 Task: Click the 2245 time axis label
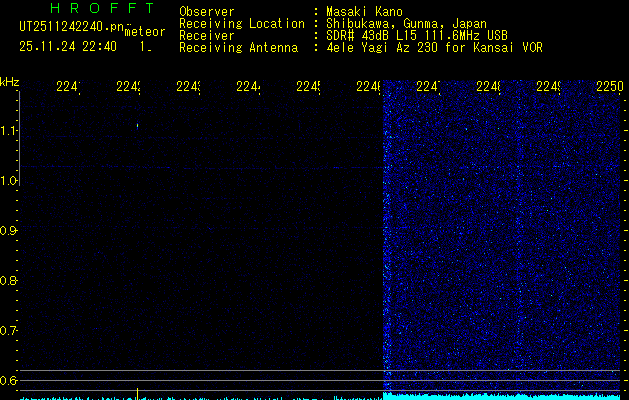point(308,86)
